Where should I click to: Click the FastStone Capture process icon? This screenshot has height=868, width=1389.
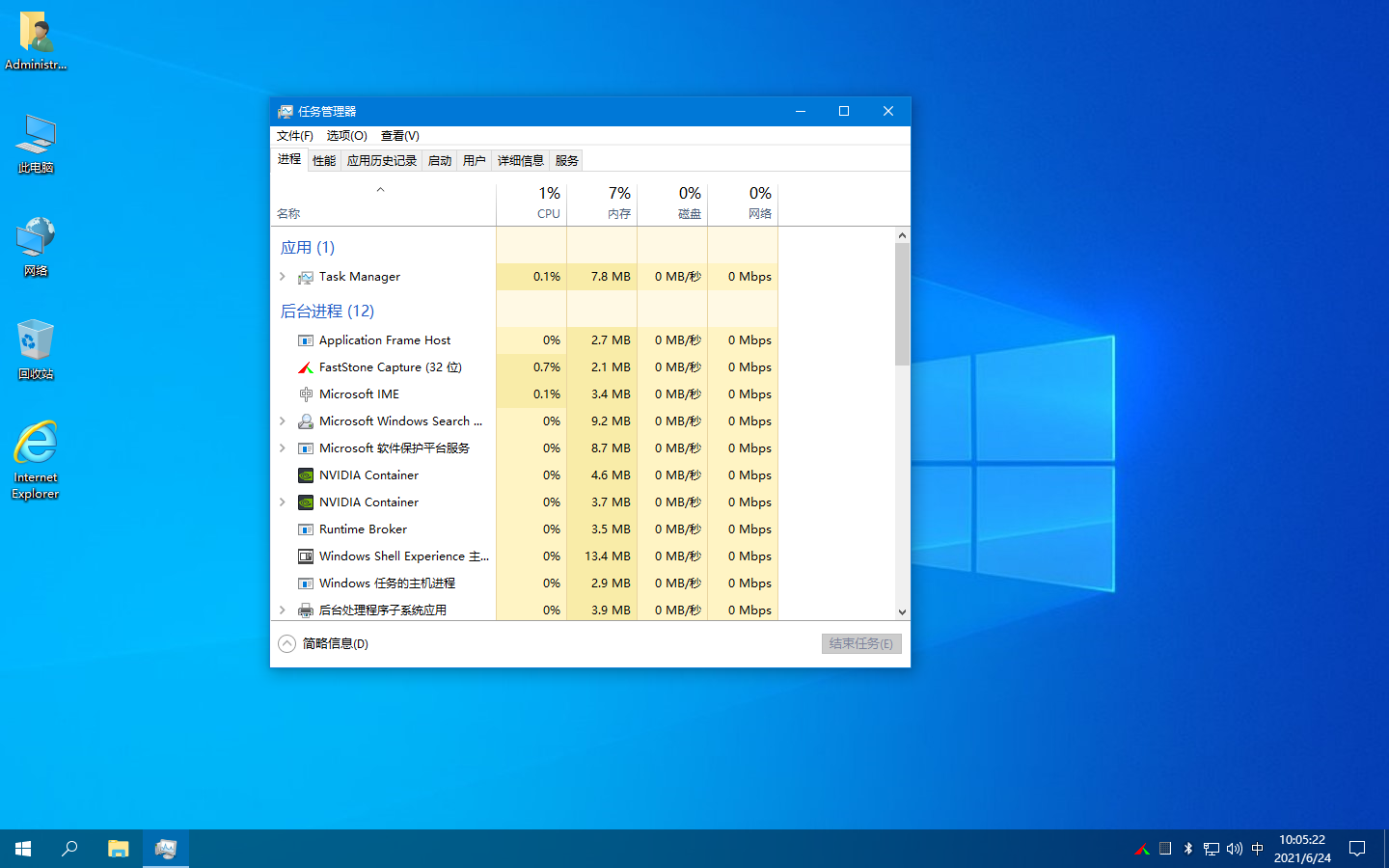click(306, 367)
